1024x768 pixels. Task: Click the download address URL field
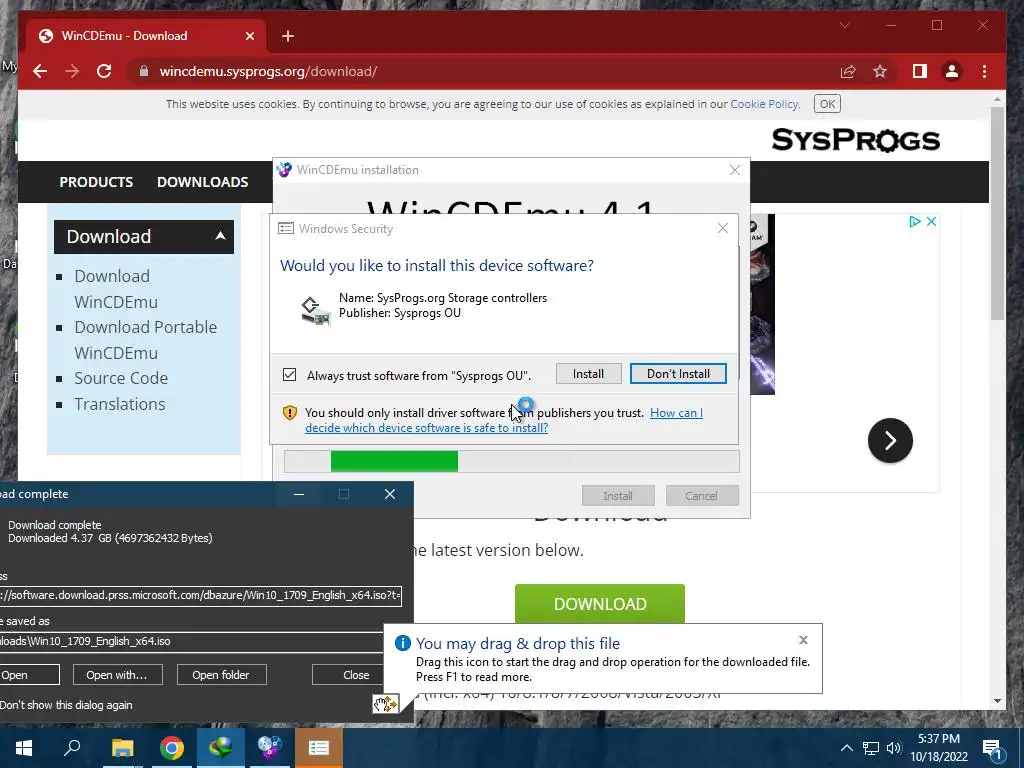[200, 596]
